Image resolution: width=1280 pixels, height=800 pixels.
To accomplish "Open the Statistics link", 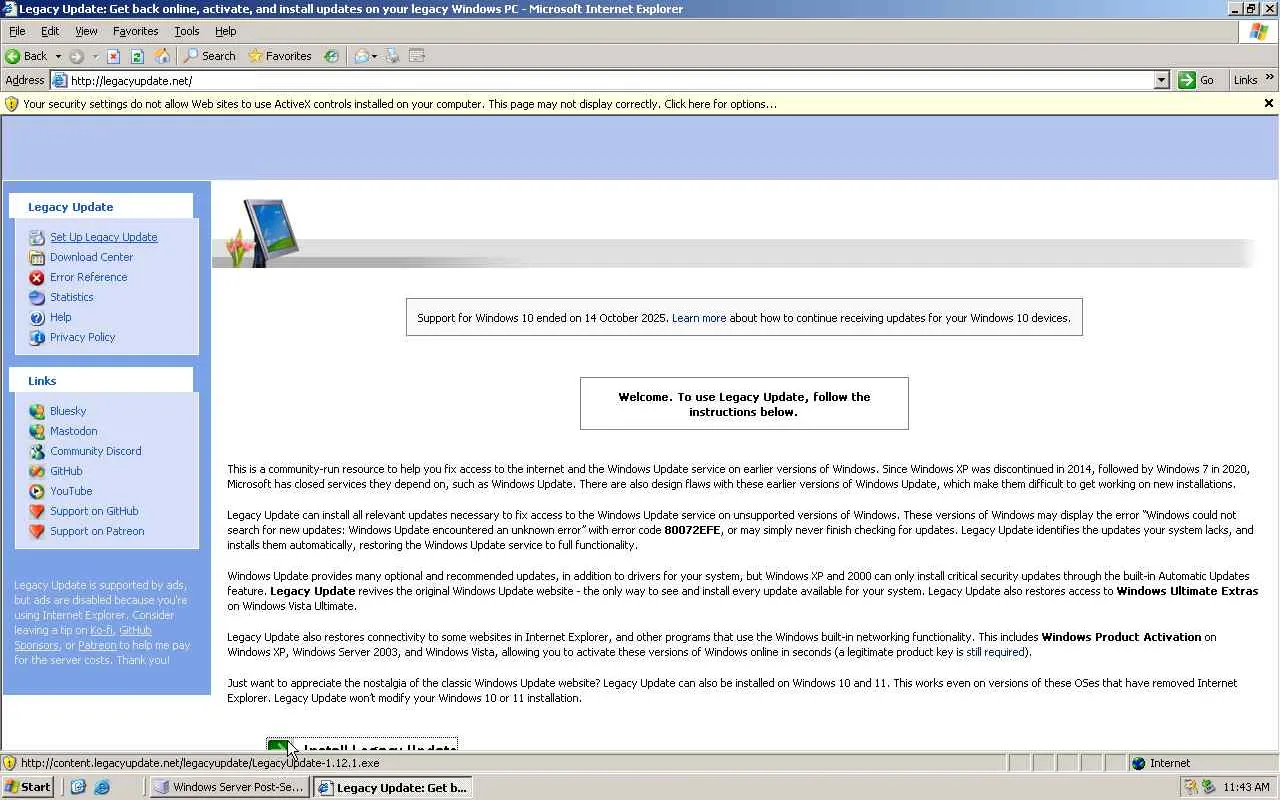I will (72, 297).
